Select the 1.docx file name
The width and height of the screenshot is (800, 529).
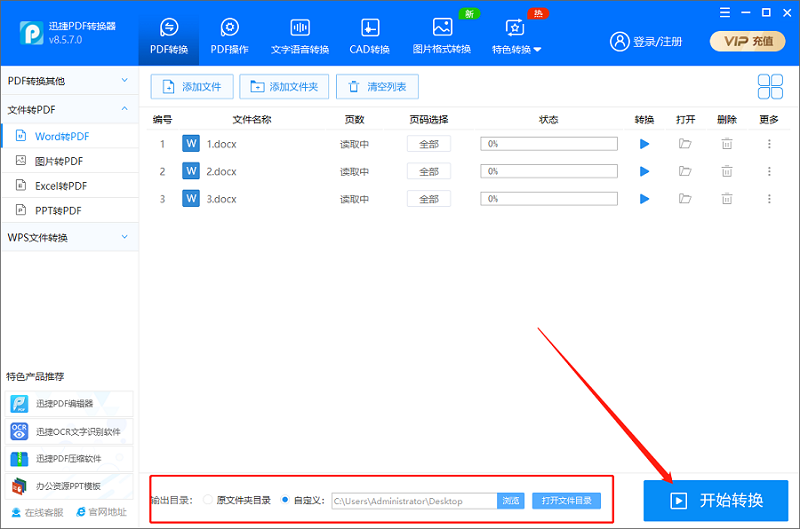pyautogui.click(x=221, y=144)
